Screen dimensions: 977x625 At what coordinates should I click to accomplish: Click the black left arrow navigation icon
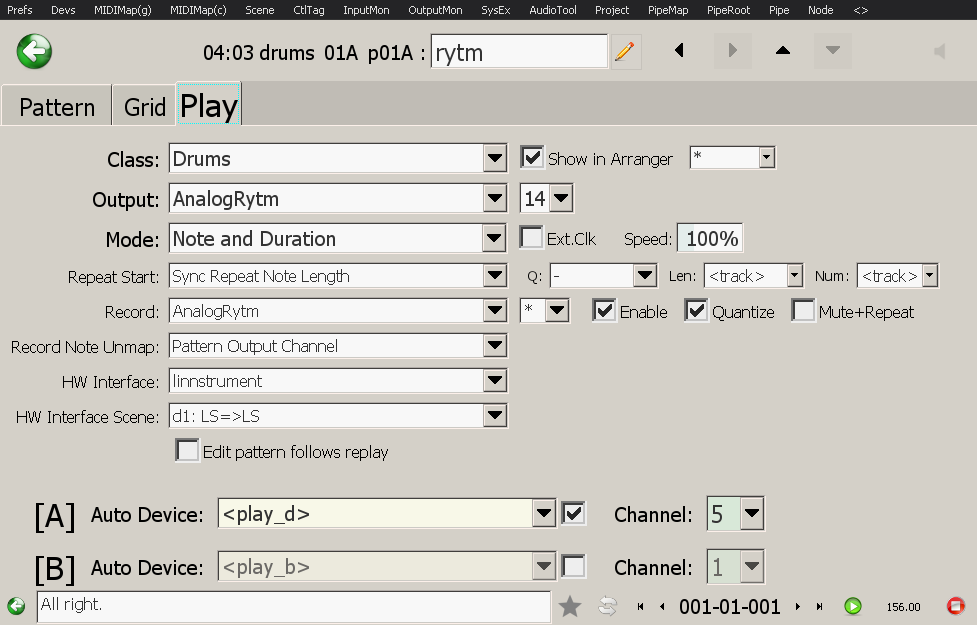[679, 51]
